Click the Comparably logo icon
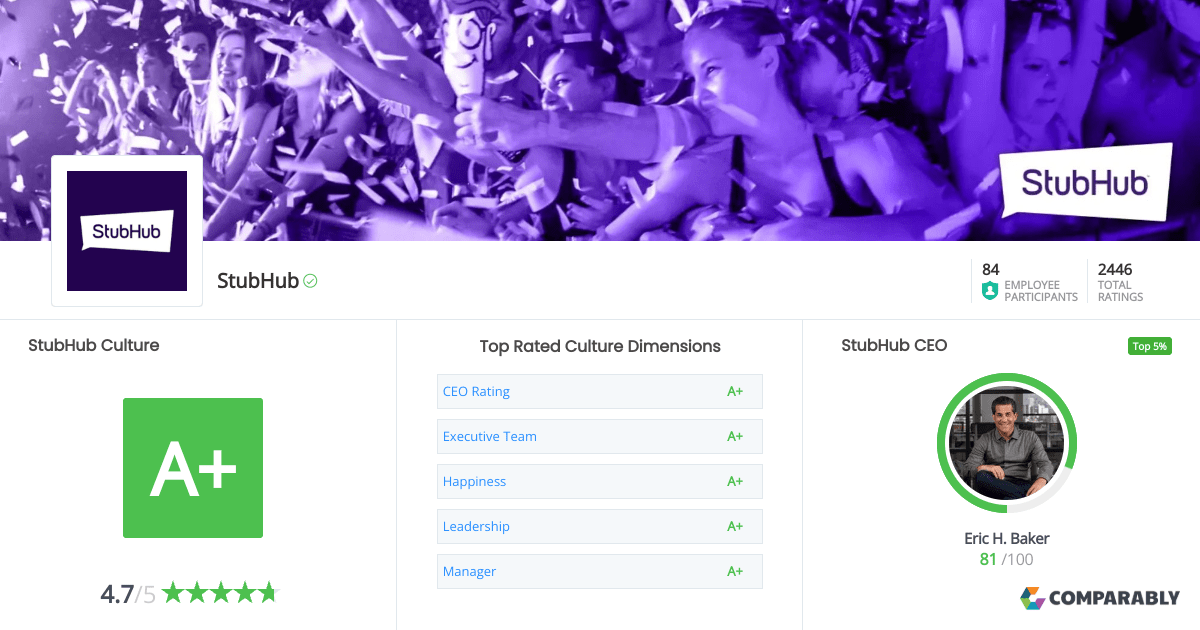 click(x=1032, y=598)
